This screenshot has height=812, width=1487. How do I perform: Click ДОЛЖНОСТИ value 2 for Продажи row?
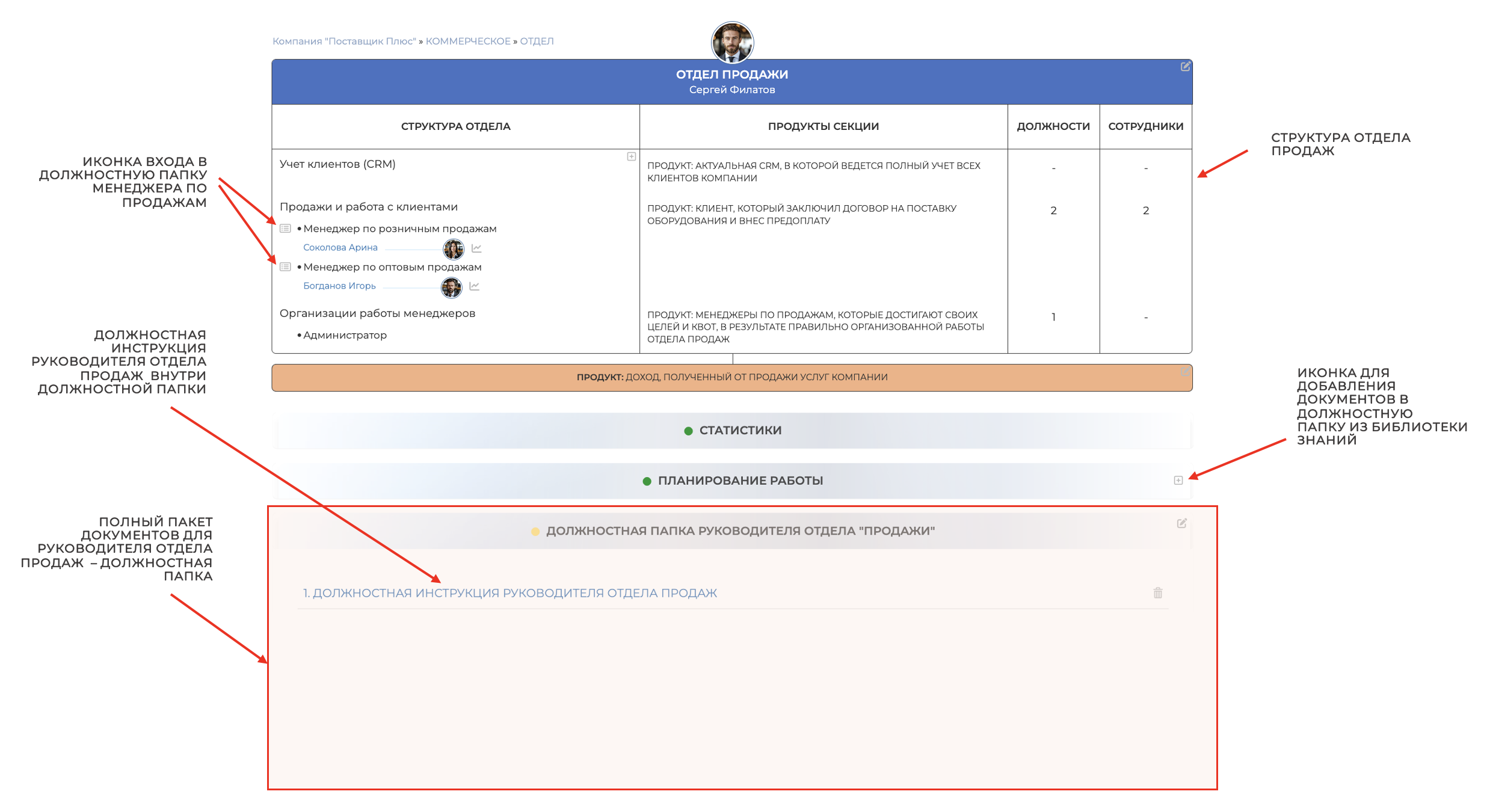tap(1053, 211)
